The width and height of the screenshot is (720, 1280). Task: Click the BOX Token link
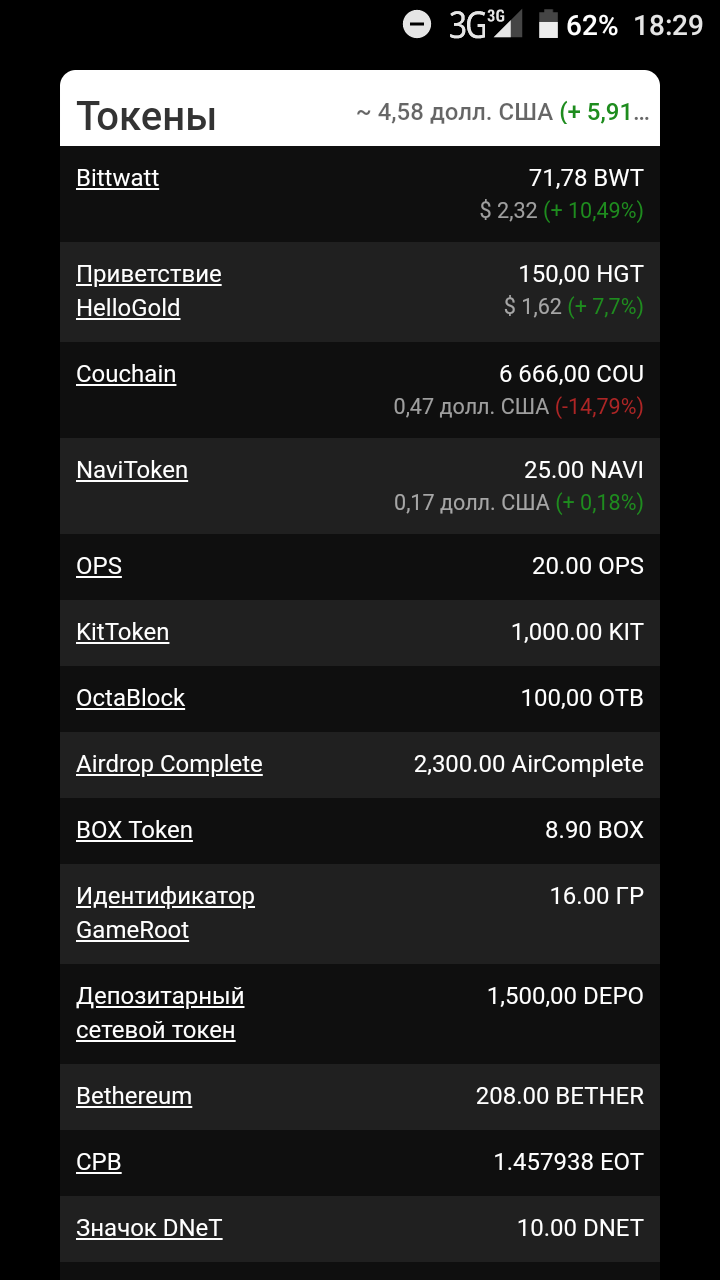point(134,830)
